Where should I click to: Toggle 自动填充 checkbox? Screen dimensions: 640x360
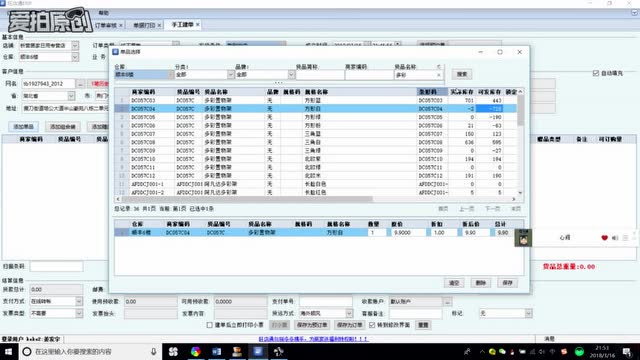(596, 73)
